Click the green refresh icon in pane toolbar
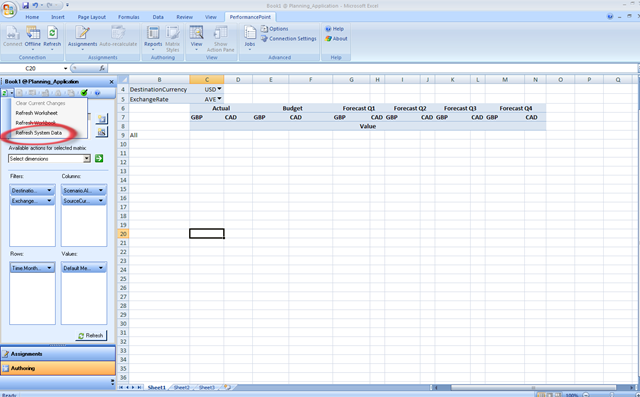 4,93
